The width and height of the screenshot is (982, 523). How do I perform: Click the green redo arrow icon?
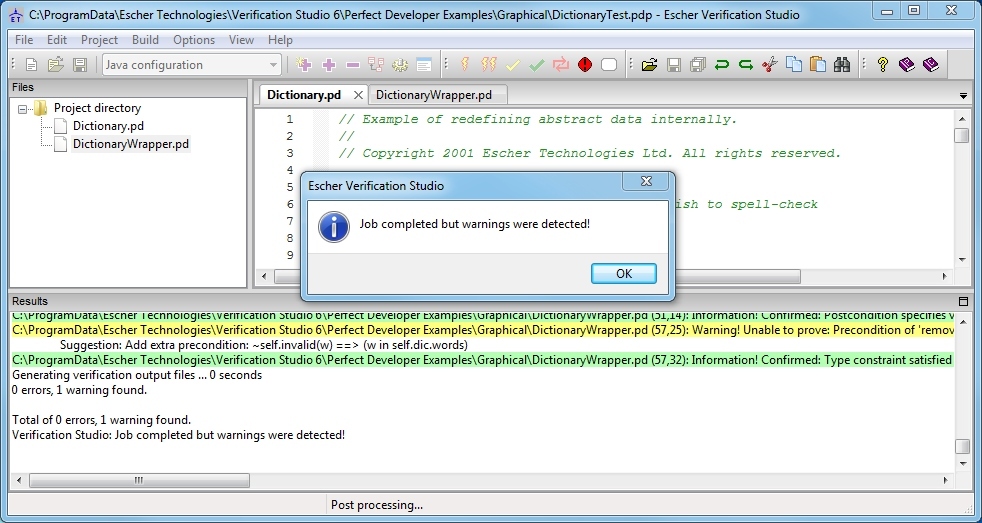(745, 65)
